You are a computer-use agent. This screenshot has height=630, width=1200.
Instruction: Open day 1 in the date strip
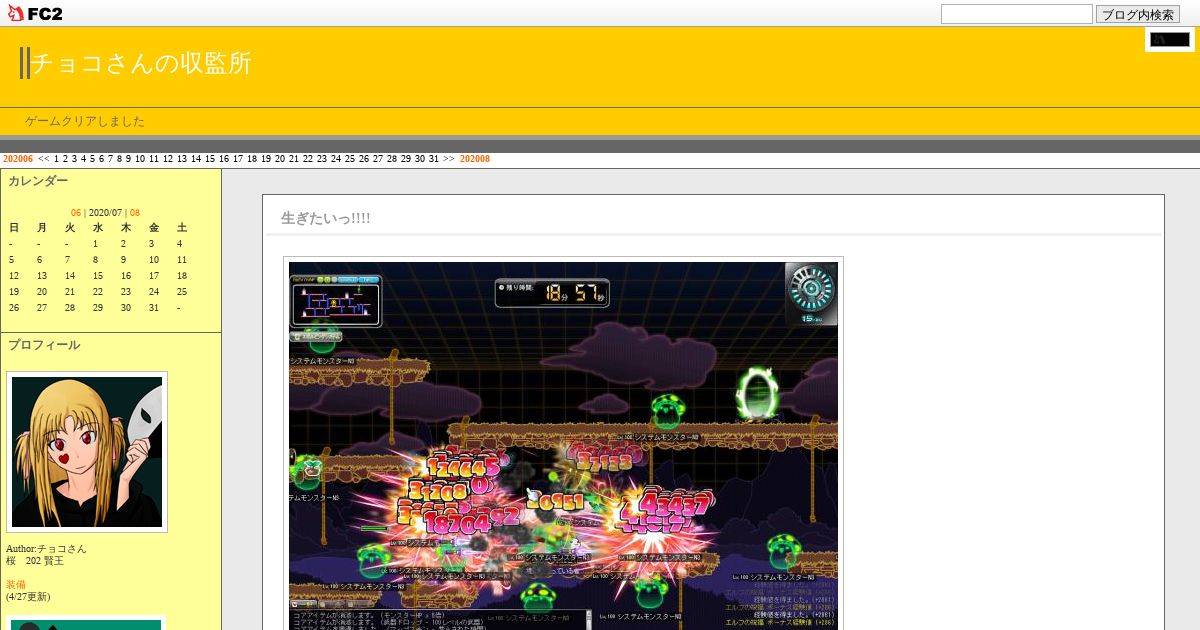click(x=57, y=159)
